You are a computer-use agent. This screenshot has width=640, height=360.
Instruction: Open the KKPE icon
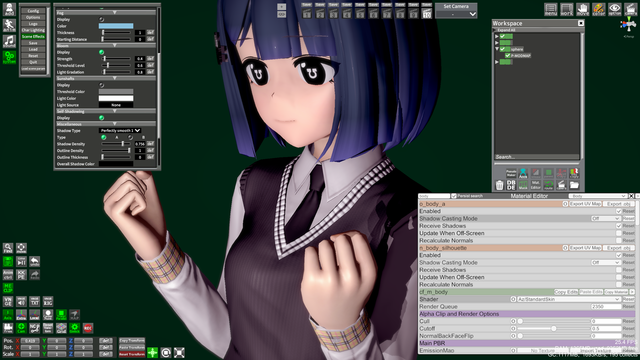click(21, 275)
